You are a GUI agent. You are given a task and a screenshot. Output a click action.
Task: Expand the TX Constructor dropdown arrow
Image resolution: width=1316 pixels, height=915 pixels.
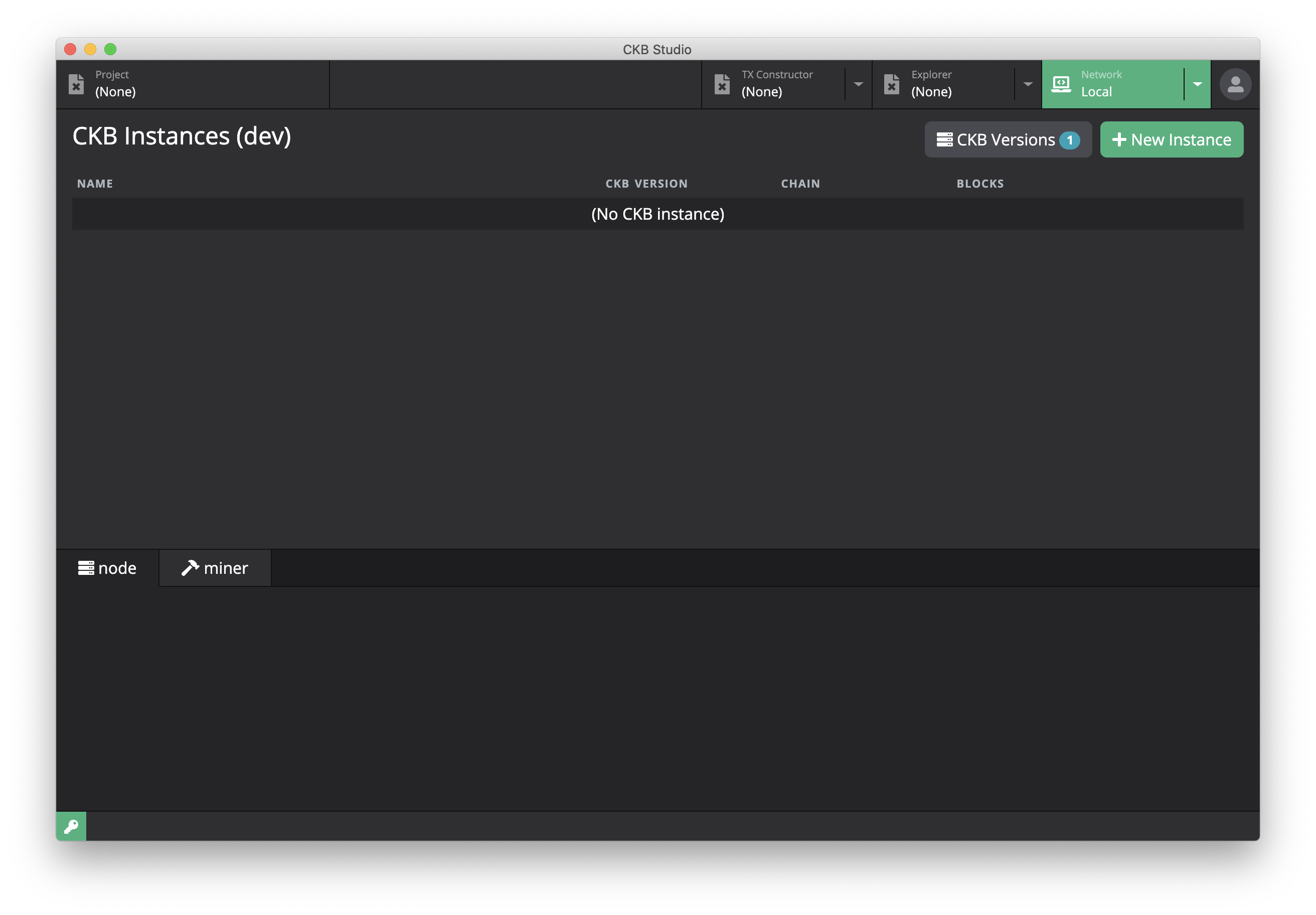coord(858,84)
